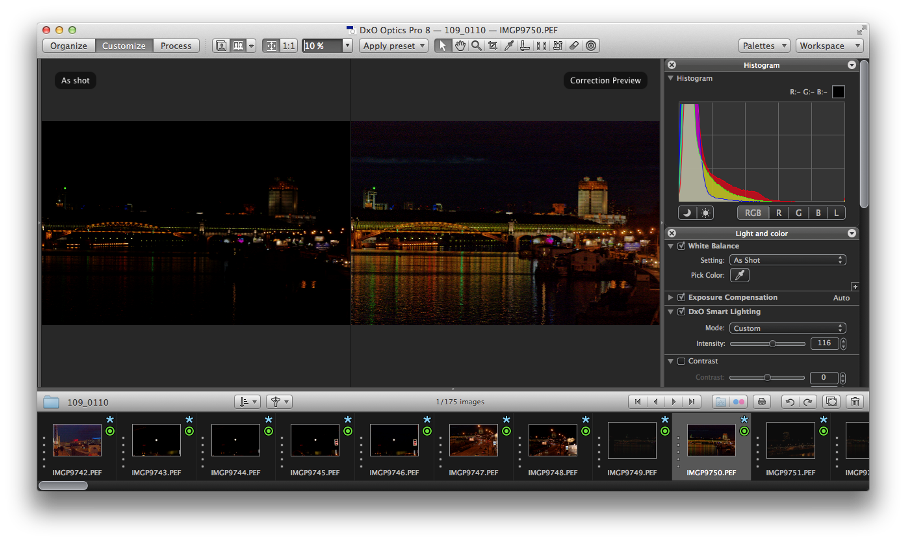The image size is (906, 542).
Task: Click the print icon in browser bar
Action: 762,402
